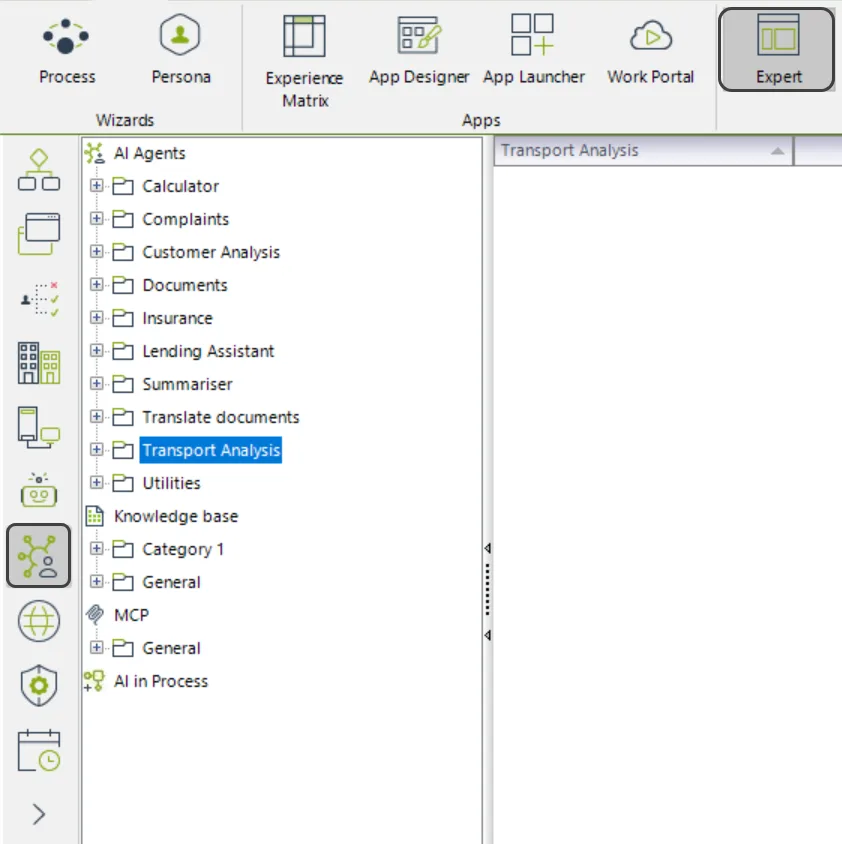The width and height of the screenshot is (842, 844).
Task: Select General folder under MCP
Action: click(x=171, y=648)
